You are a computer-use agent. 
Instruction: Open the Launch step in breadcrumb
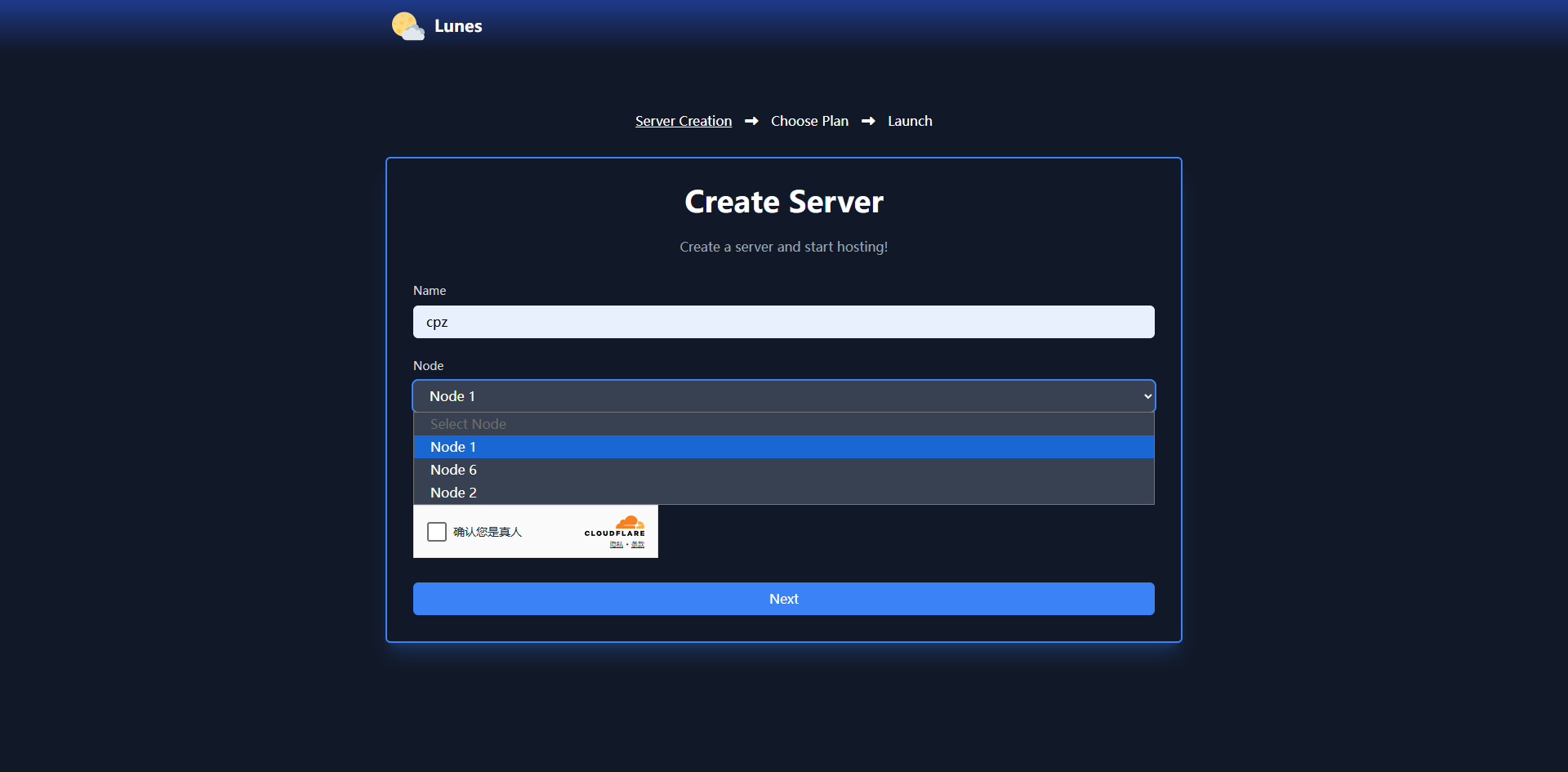click(910, 121)
